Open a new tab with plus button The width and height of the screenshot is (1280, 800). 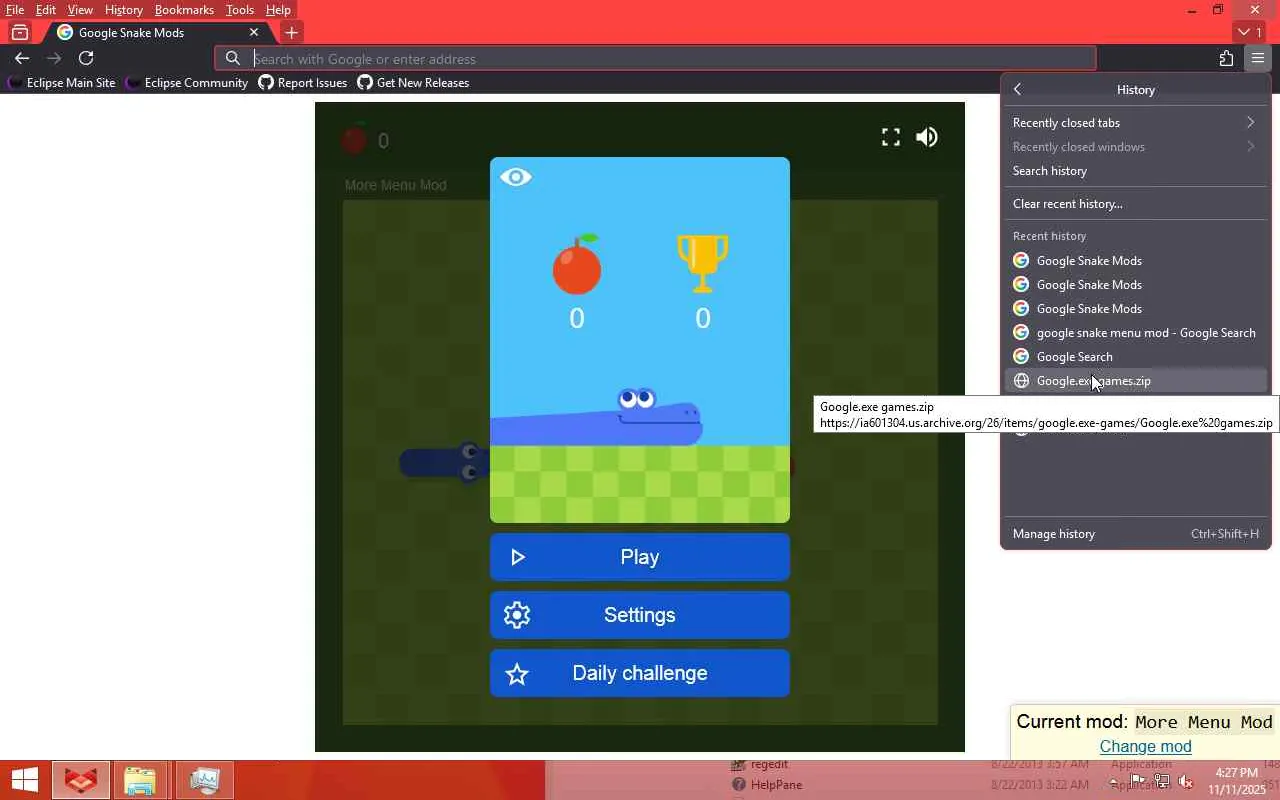click(x=291, y=32)
